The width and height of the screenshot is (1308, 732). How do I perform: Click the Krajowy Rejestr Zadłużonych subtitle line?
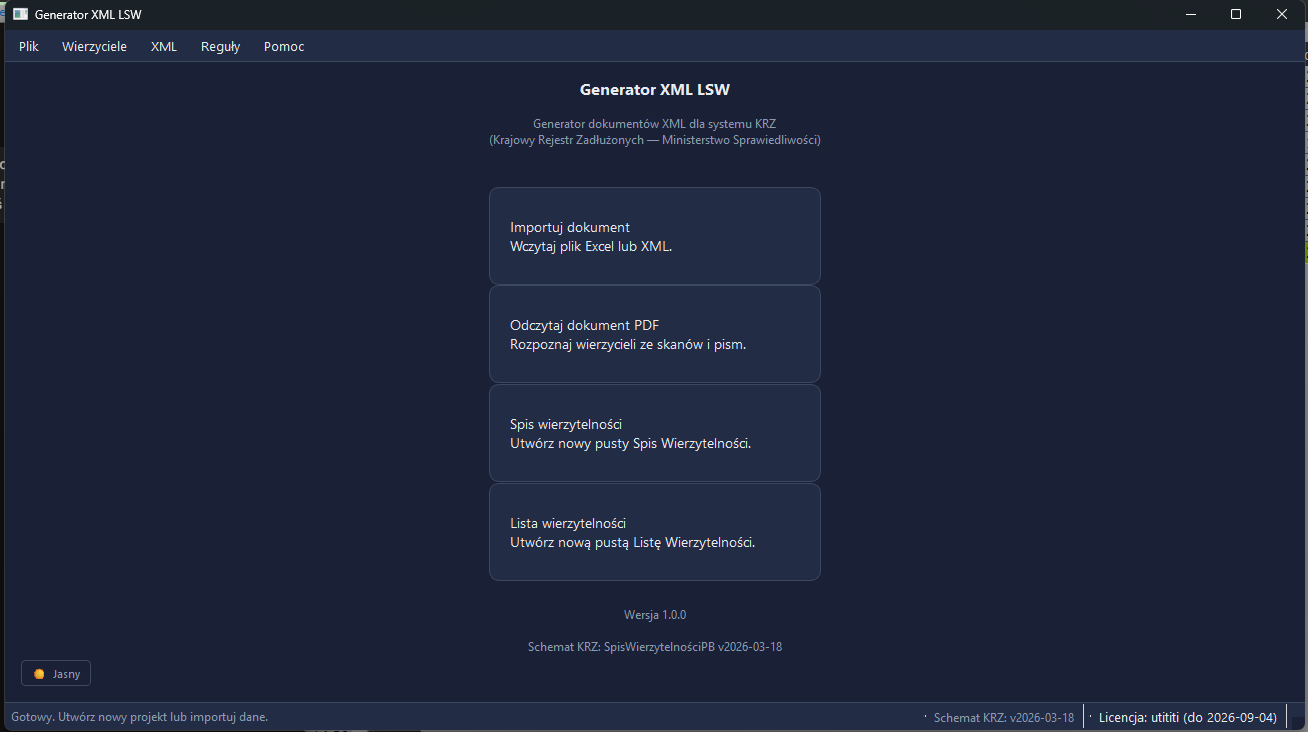[655, 140]
